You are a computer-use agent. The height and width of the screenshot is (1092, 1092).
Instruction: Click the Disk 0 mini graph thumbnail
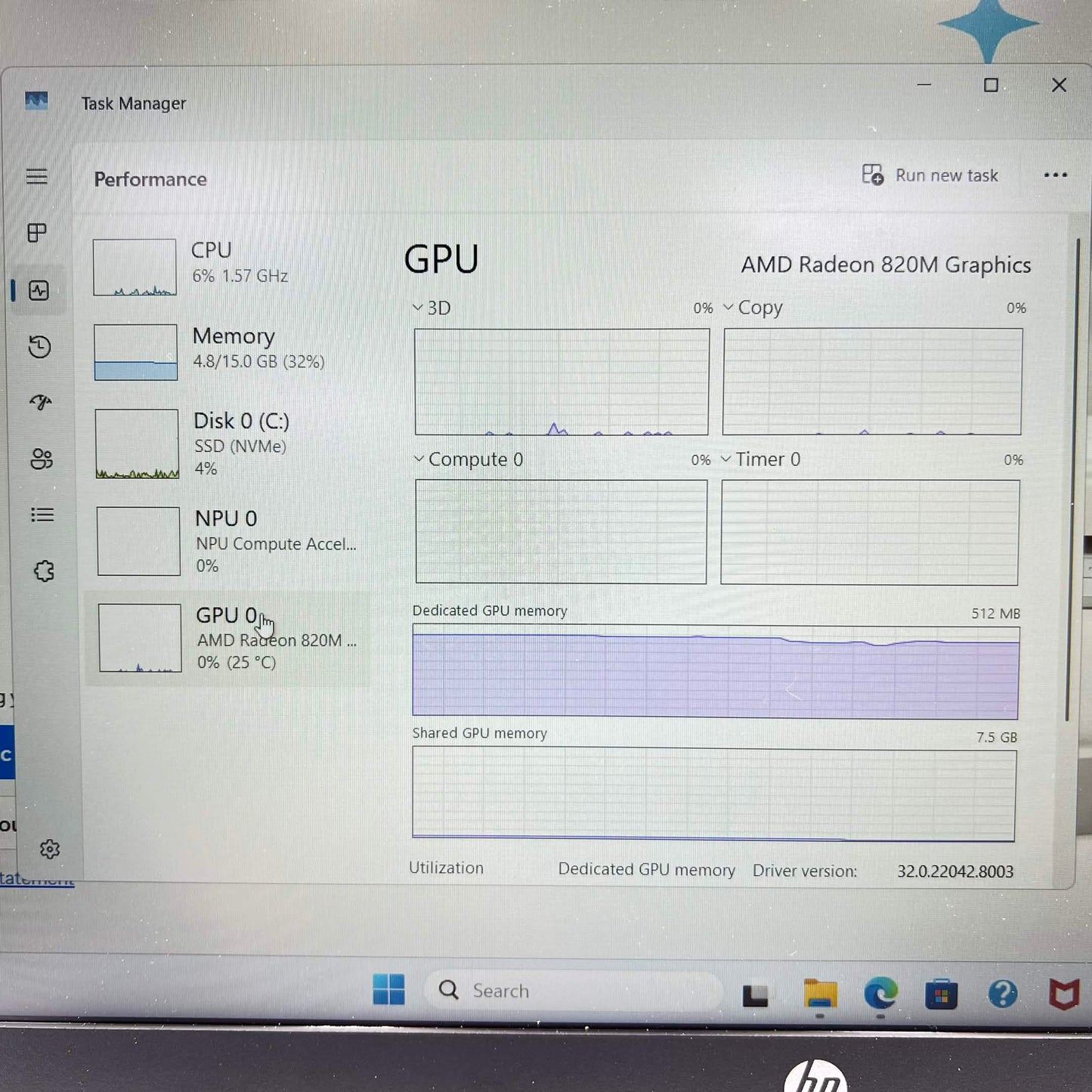tap(138, 444)
